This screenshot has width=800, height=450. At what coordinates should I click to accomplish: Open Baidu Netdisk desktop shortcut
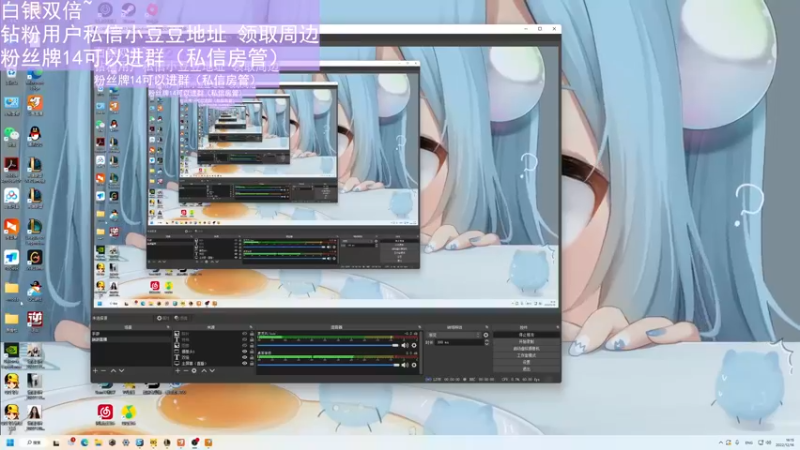point(11,199)
